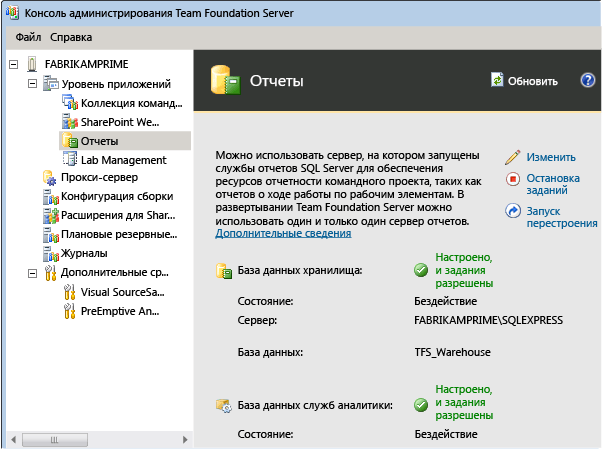The height and width of the screenshot is (449, 602).
Task: Select FABRIKAMPRIME root node label
Action: (x=86, y=64)
